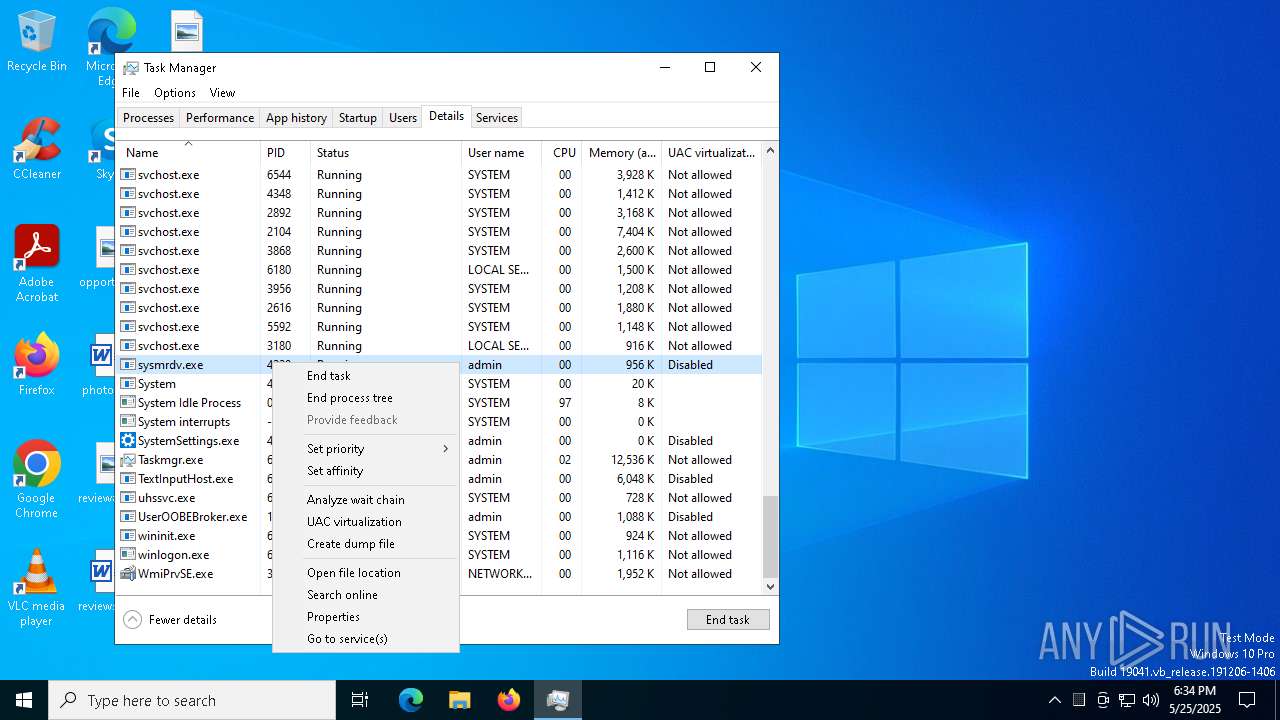1280x720 pixels.
Task: Click the winlogon.exe process icon
Action: (x=128, y=555)
